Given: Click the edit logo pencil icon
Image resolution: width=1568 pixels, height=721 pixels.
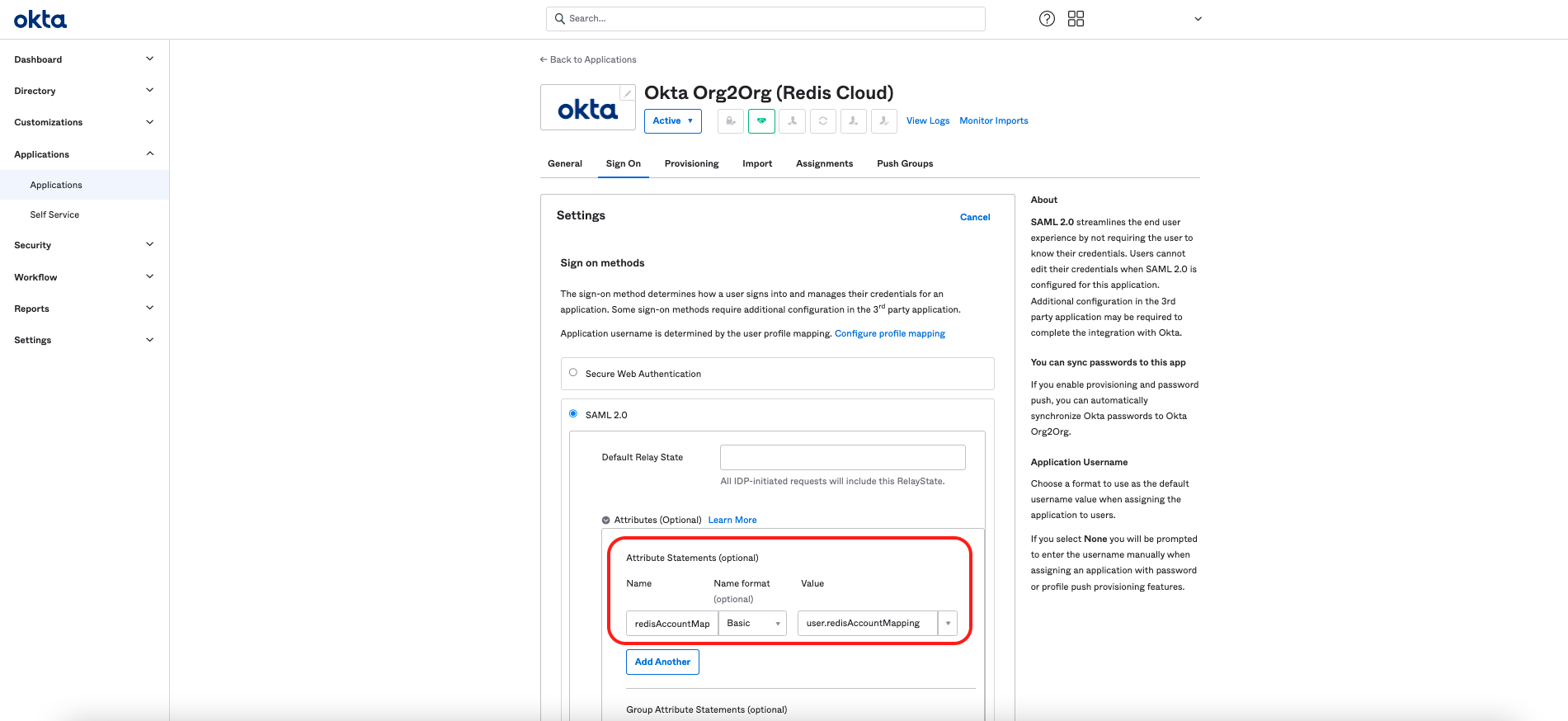Looking at the screenshot, I should pyautogui.click(x=628, y=93).
